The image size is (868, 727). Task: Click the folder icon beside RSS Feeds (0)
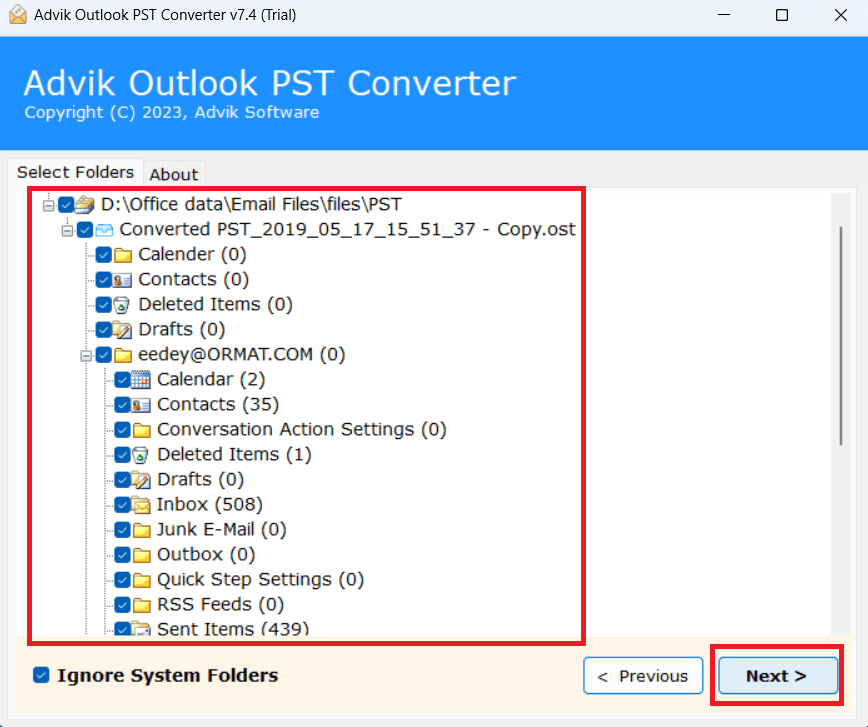[x=142, y=605]
